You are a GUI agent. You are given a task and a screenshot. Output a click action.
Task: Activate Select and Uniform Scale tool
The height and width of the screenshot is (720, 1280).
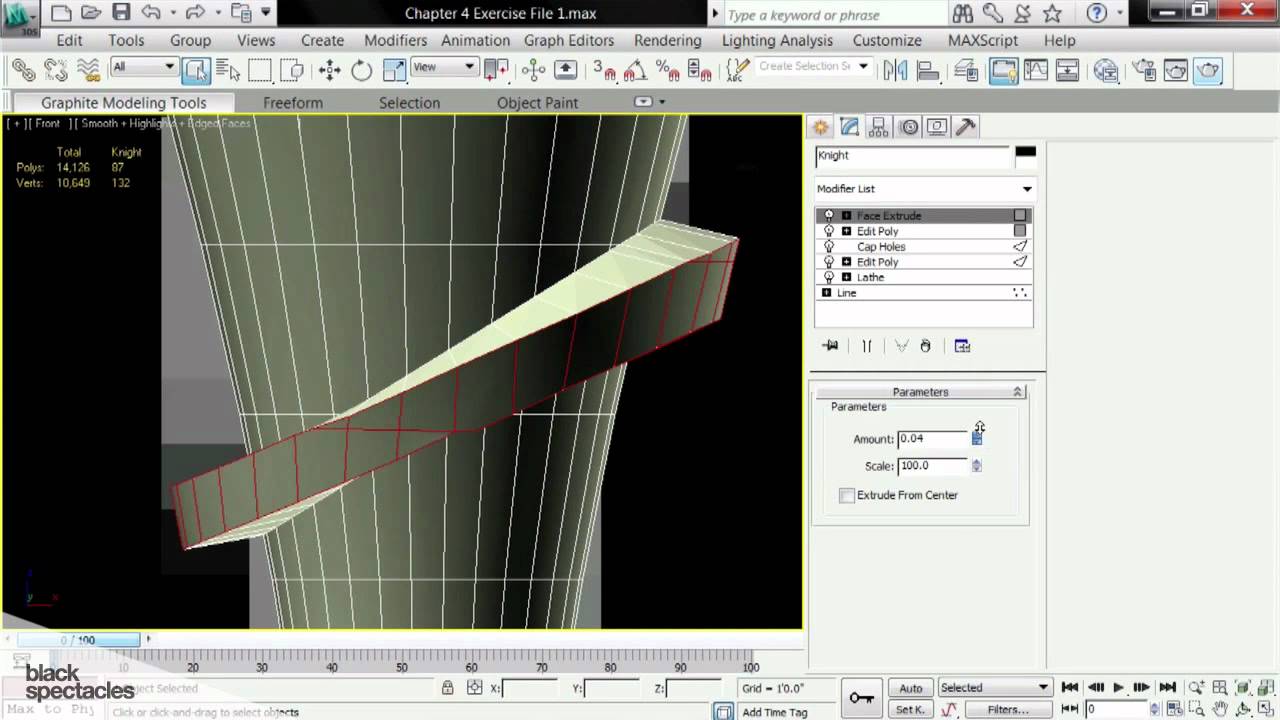[394, 70]
